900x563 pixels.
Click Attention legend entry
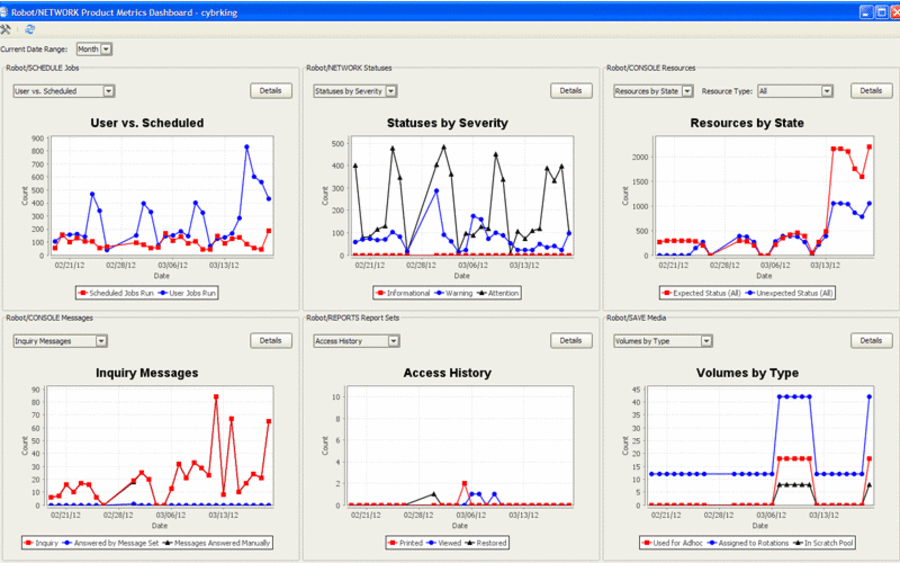pos(498,293)
